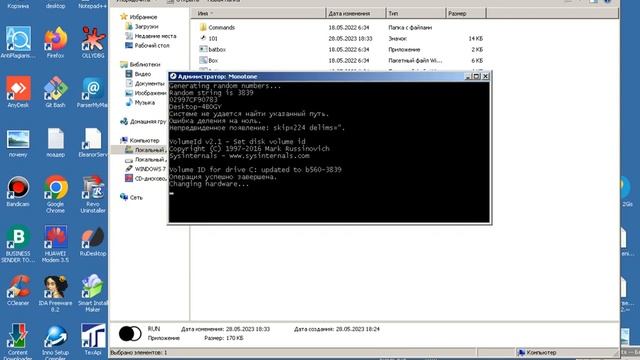Open the Inno Setup Compiler shortcut
This screenshot has width=640, height=360.
coord(56,341)
